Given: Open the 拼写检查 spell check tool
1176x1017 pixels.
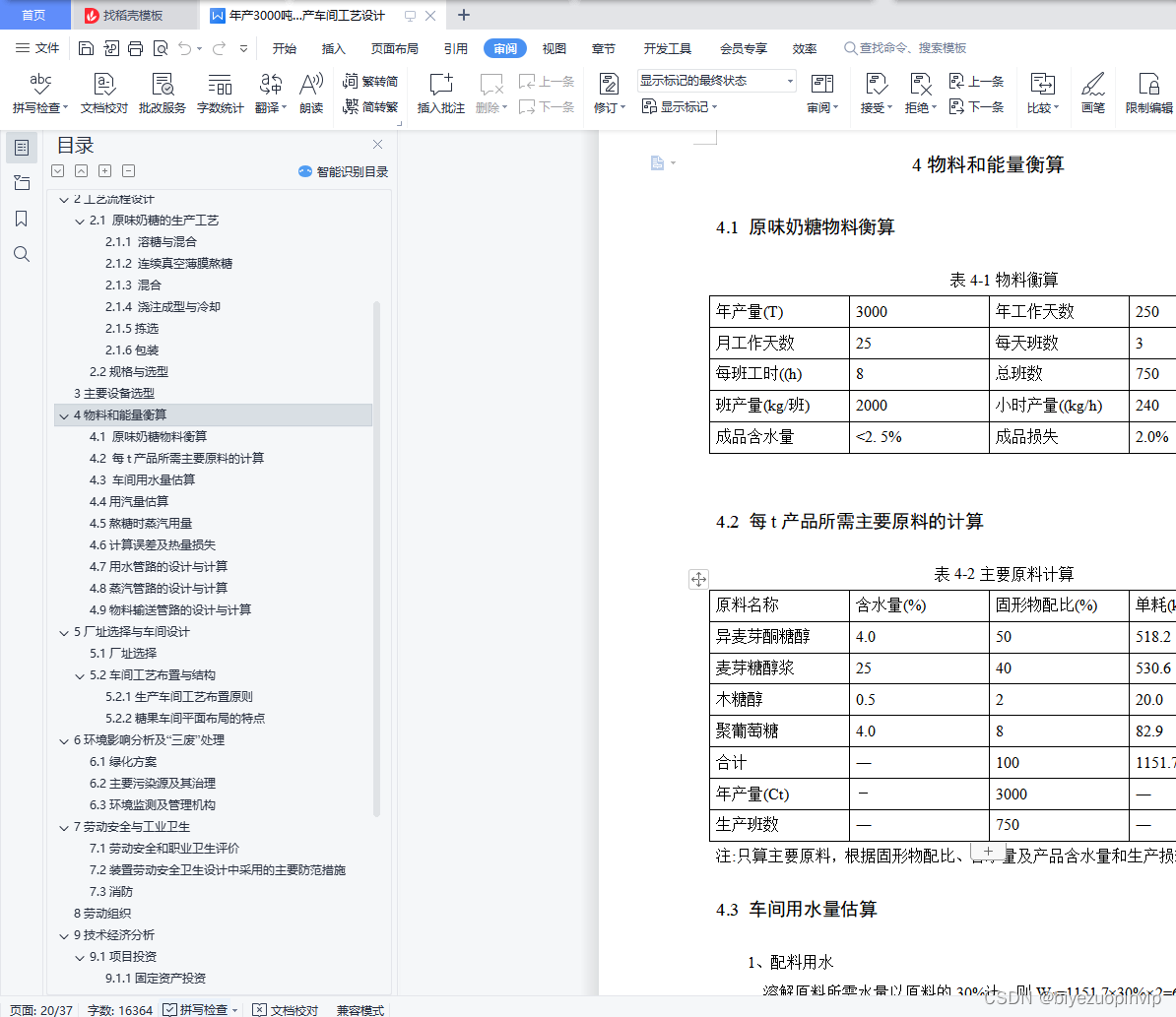Looking at the screenshot, I should click(x=40, y=93).
